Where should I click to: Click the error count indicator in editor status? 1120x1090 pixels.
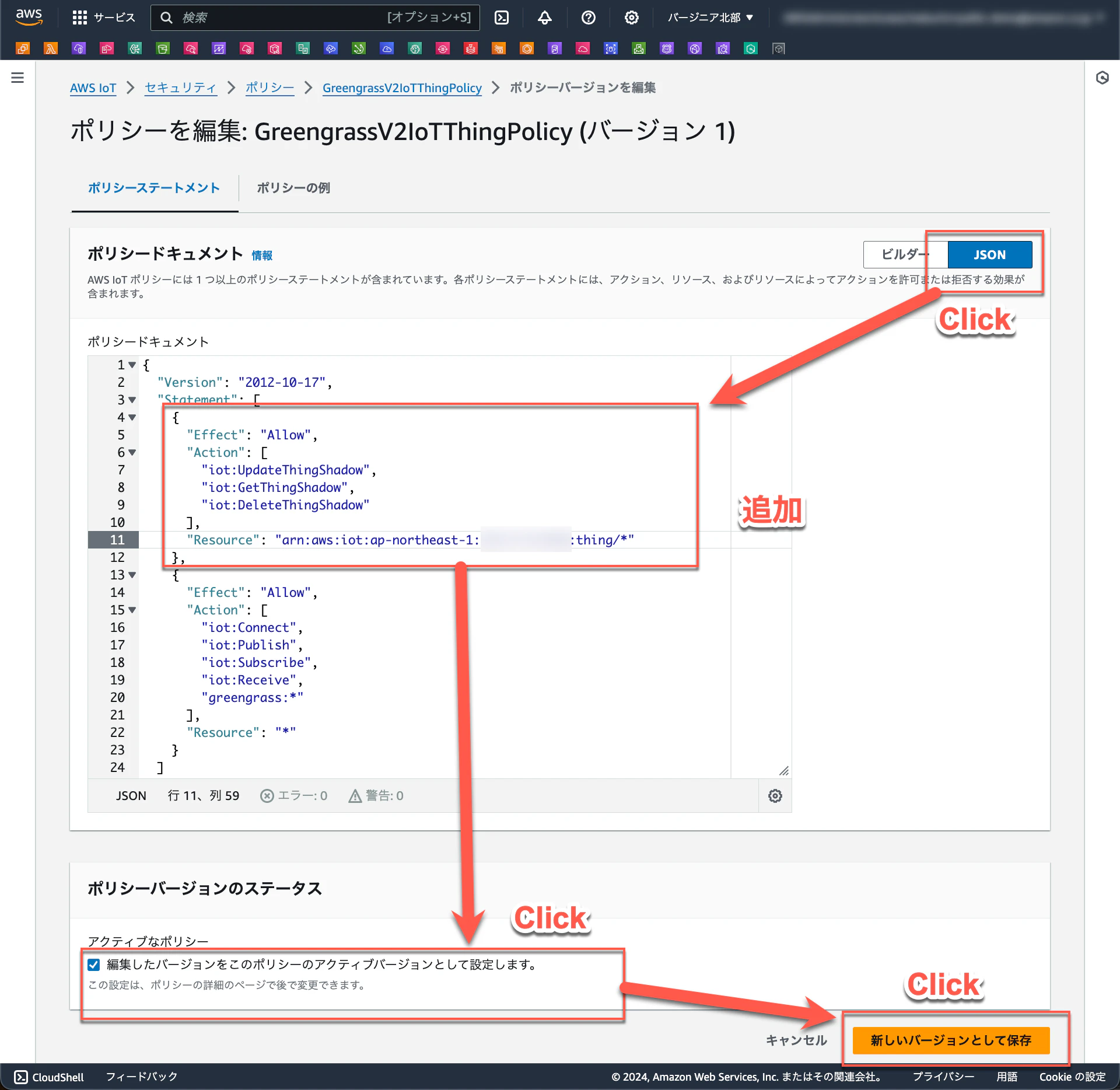coord(294,796)
